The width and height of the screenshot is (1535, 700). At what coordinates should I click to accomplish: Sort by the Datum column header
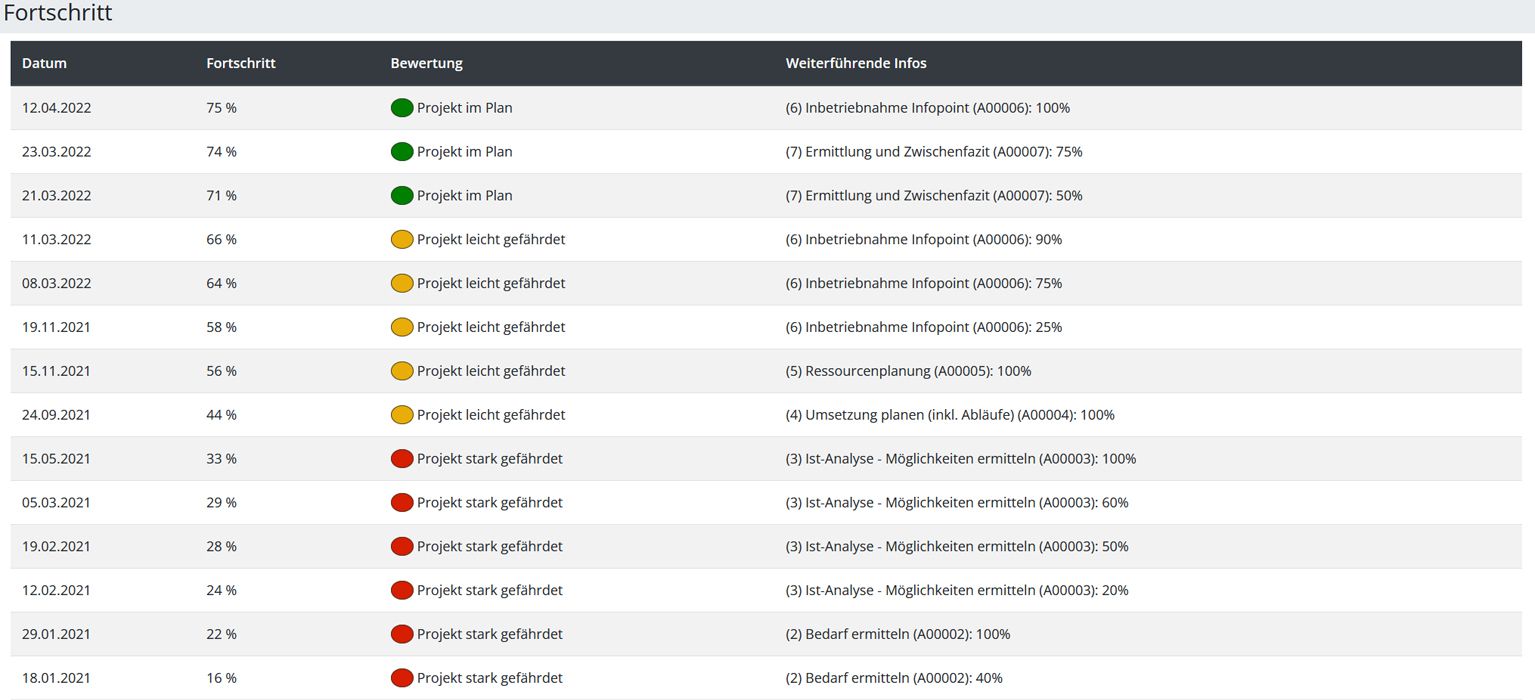point(44,63)
